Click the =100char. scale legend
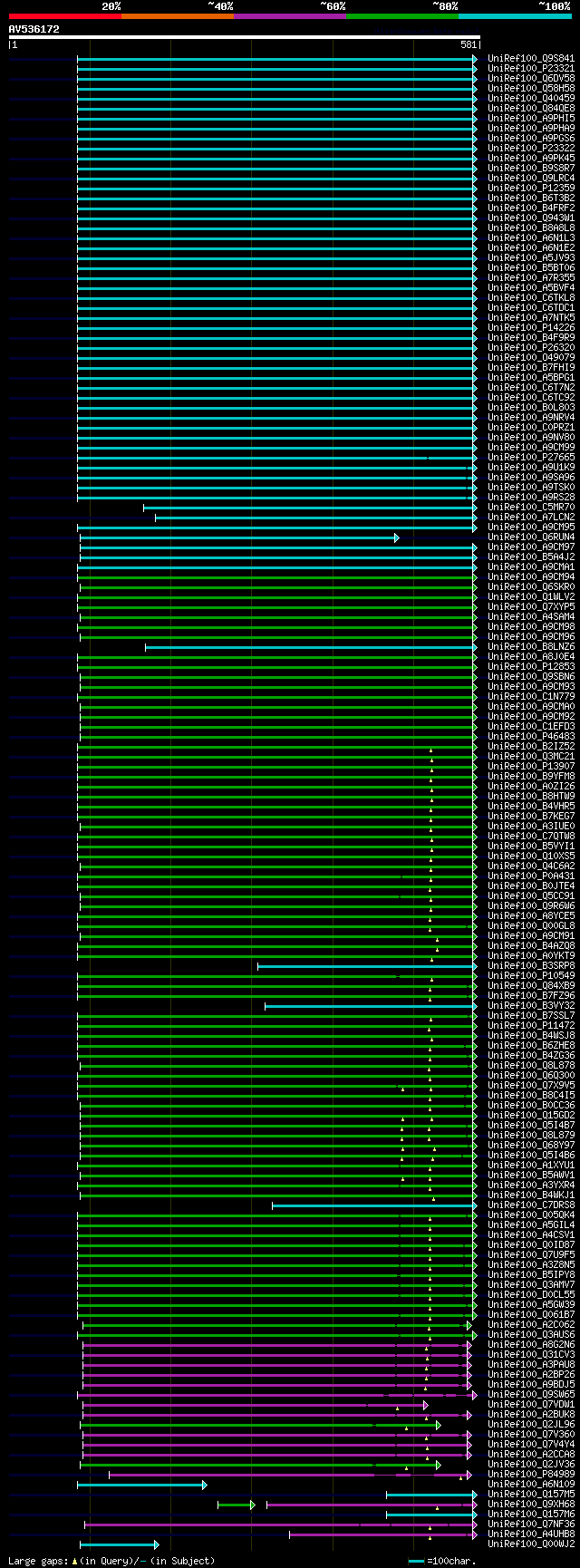This screenshot has width=580, height=1568. click(x=442, y=1561)
